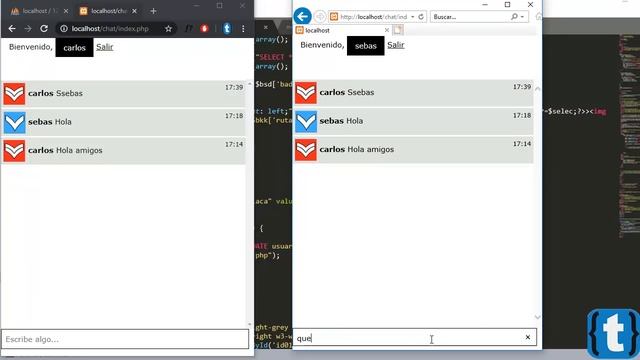Click the IE search magnifier icon

click(x=514, y=17)
